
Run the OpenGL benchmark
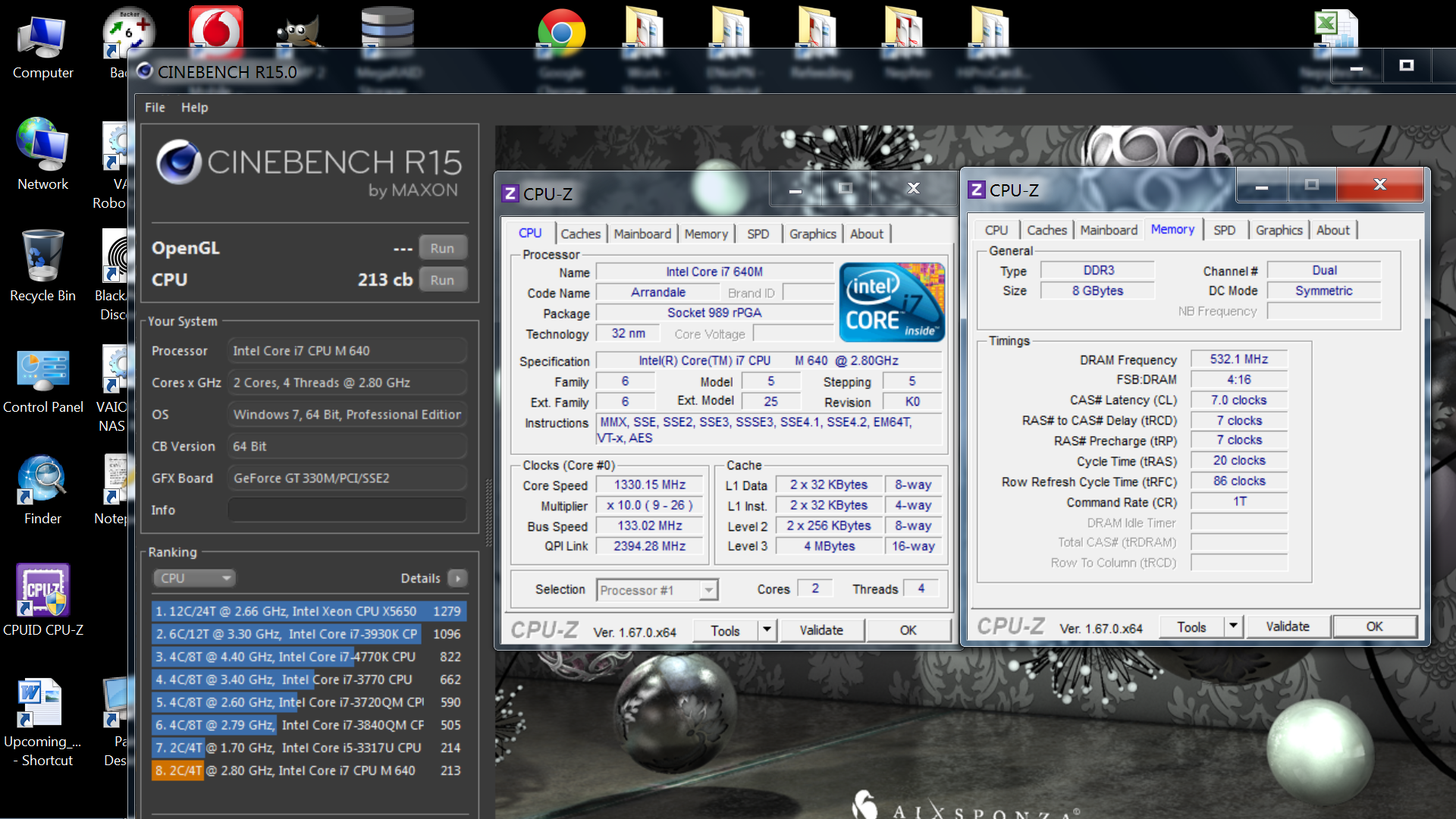click(x=442, y=248)
